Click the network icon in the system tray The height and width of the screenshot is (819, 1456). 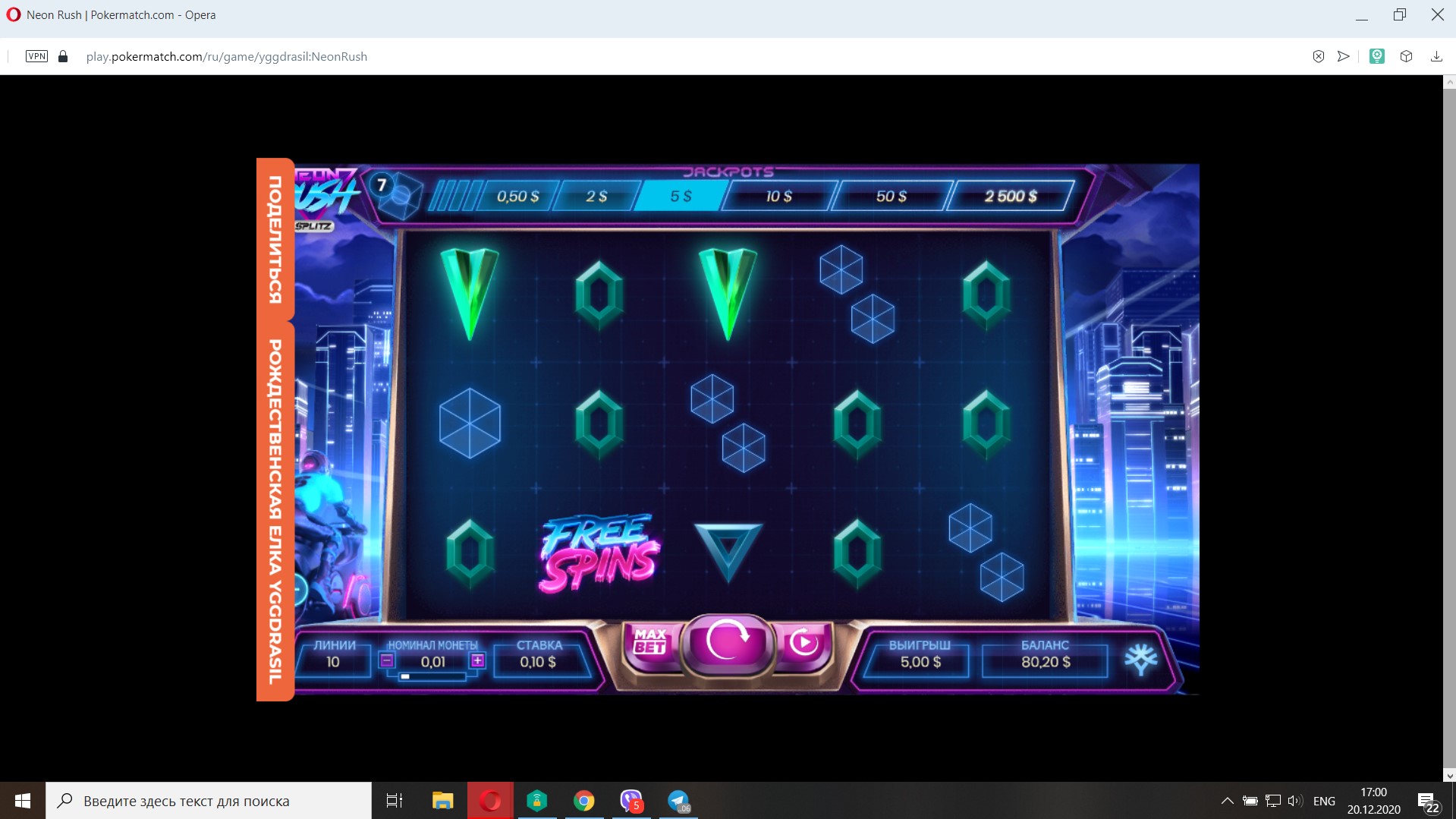pyautogui.click(x=1273, y=801)
